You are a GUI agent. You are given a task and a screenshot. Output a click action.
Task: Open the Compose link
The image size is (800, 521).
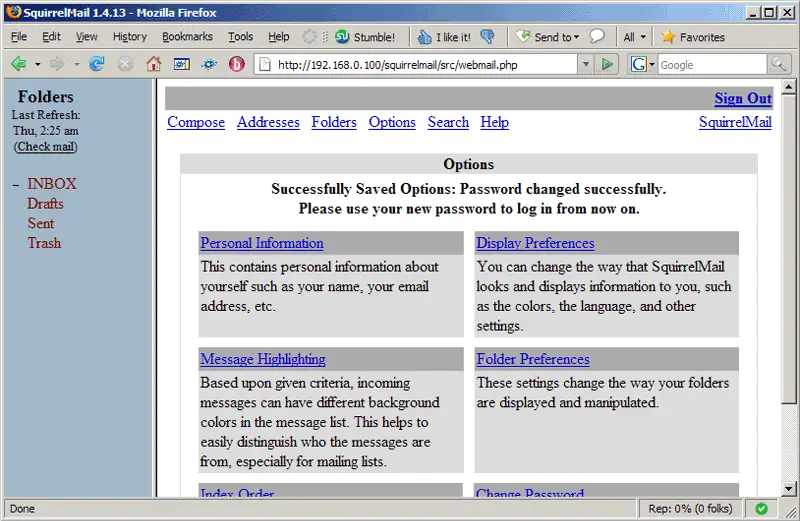tap(196, 122)
